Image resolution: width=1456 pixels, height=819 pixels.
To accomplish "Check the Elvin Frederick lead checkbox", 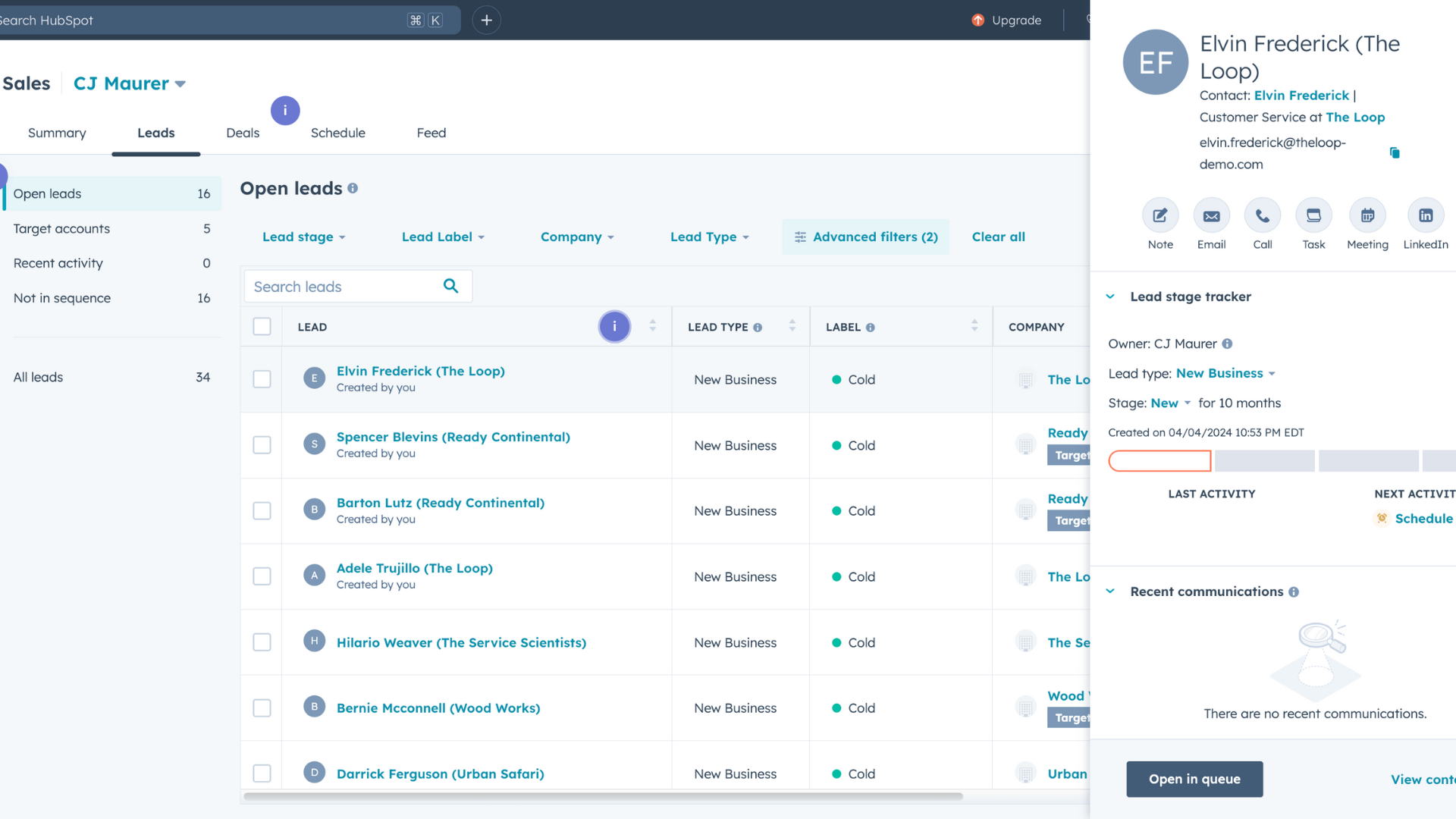I will 262,379.
